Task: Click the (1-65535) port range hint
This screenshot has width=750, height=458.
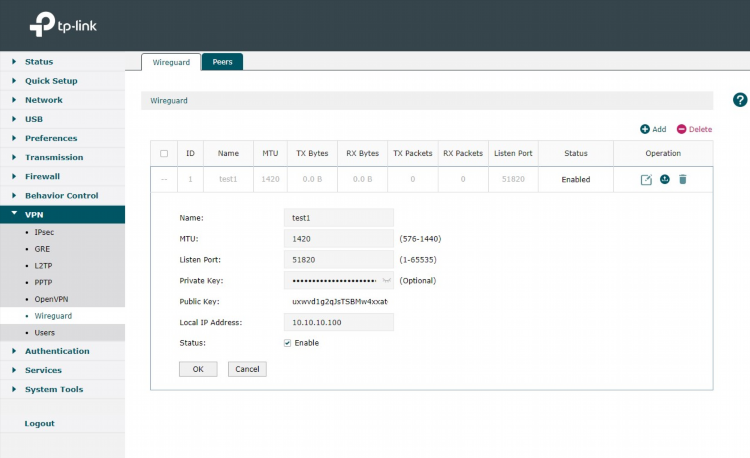Action: [x=418, y=260]
